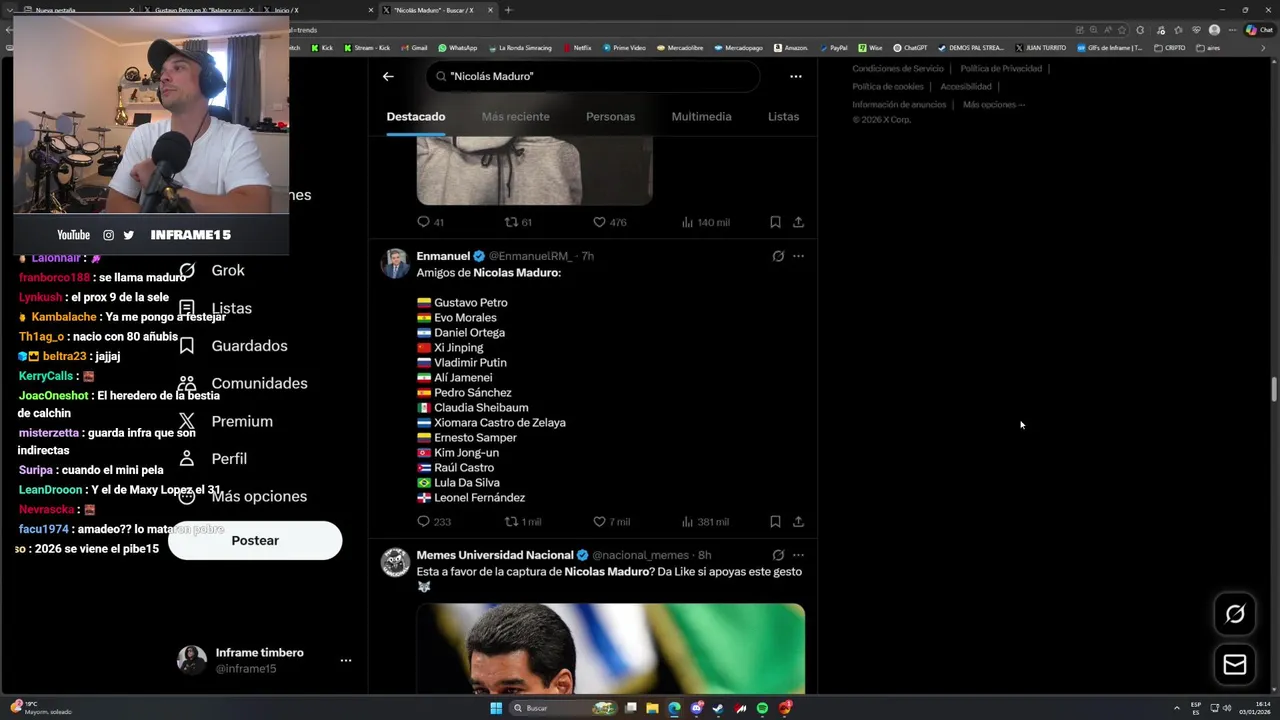Click the taskbar Buscar search box
Screen dimensions: 1280x720
point(564,708)
